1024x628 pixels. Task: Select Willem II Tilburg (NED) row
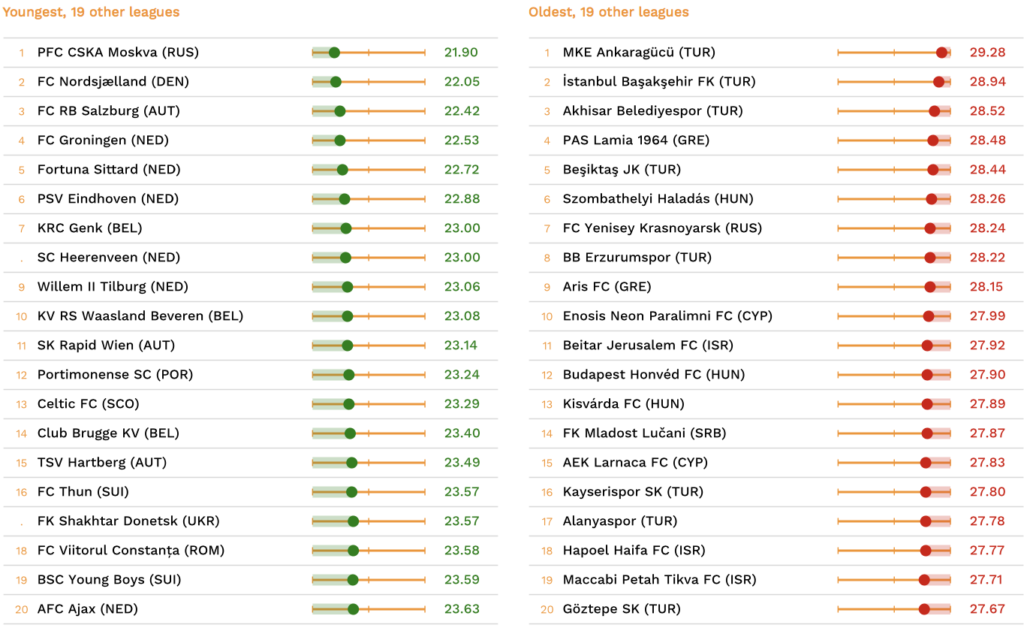point(250,287)
